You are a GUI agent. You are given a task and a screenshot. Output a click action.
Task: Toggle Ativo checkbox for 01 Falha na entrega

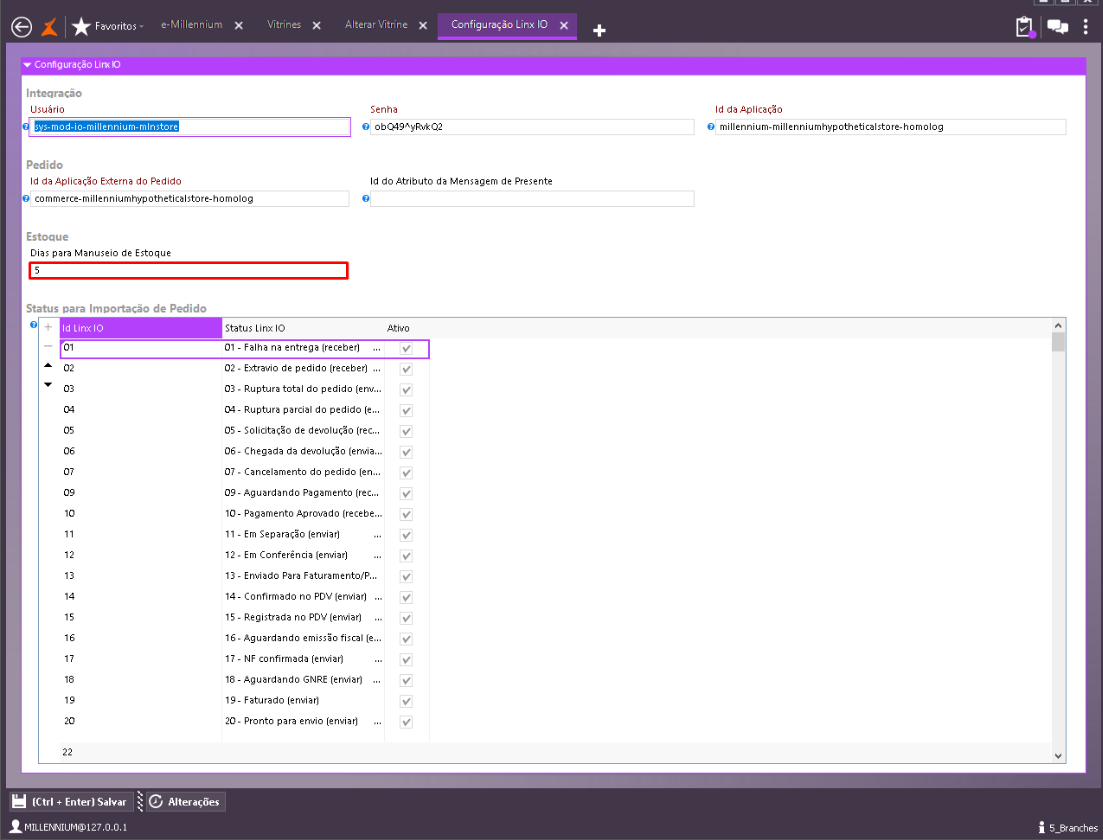pyautogui.click(x=406, y=348)
